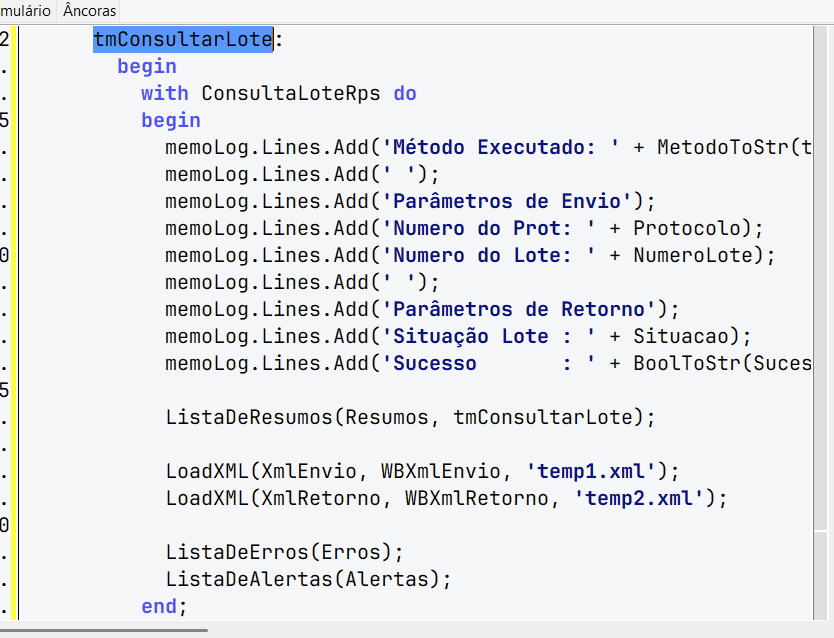834x638 pixels.
Task: Click the horizontal scrollbar thumb at the bottom
Action: point(104,631)
